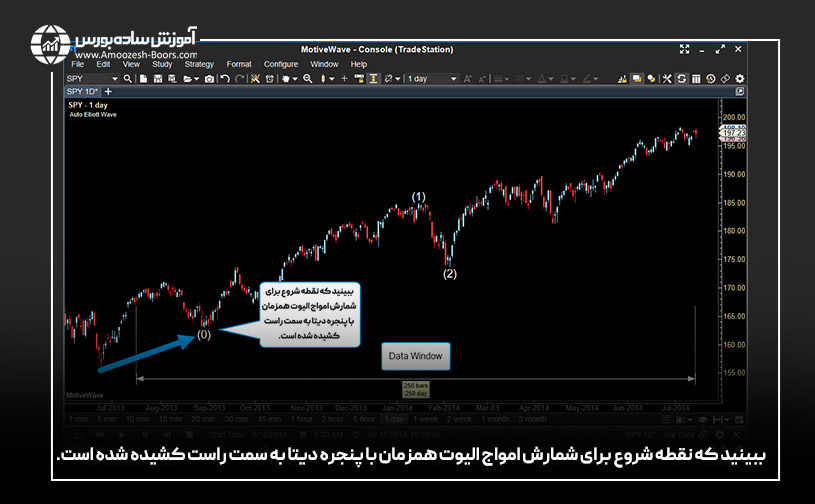Image resolution: width=815 pixels, height=504 pixels.
Task: Toggle the refresh sync icon
Action: [x=681, y=78]
